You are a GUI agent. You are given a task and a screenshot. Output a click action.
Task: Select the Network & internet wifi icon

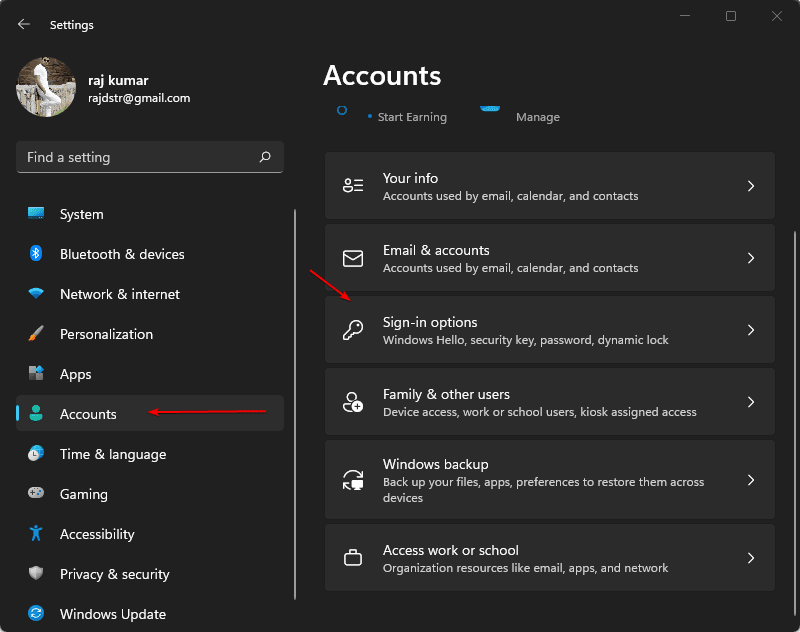pyautogui.click(x=36, y=294)
